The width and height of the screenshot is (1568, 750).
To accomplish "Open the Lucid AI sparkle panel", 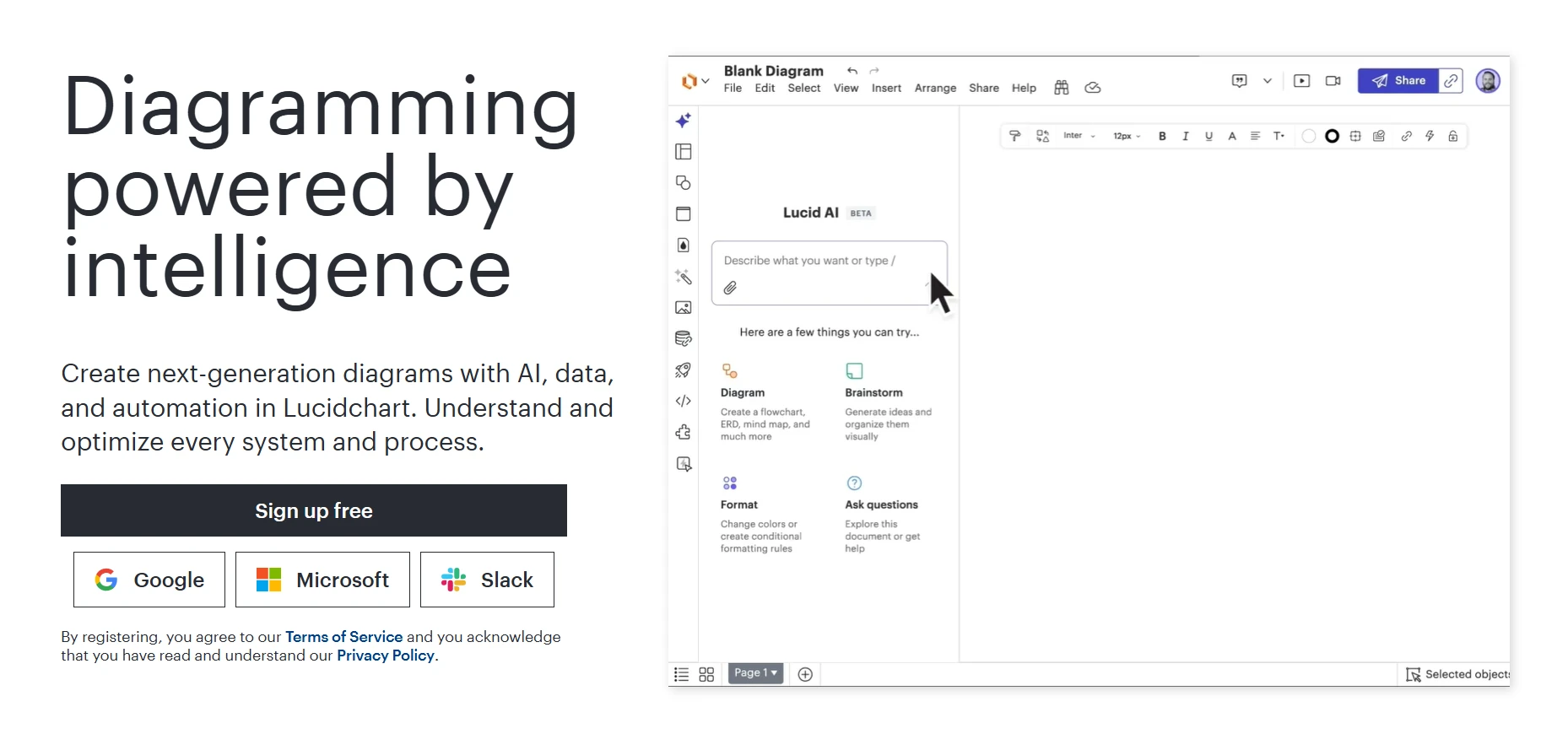I will [x=684, y=121].
